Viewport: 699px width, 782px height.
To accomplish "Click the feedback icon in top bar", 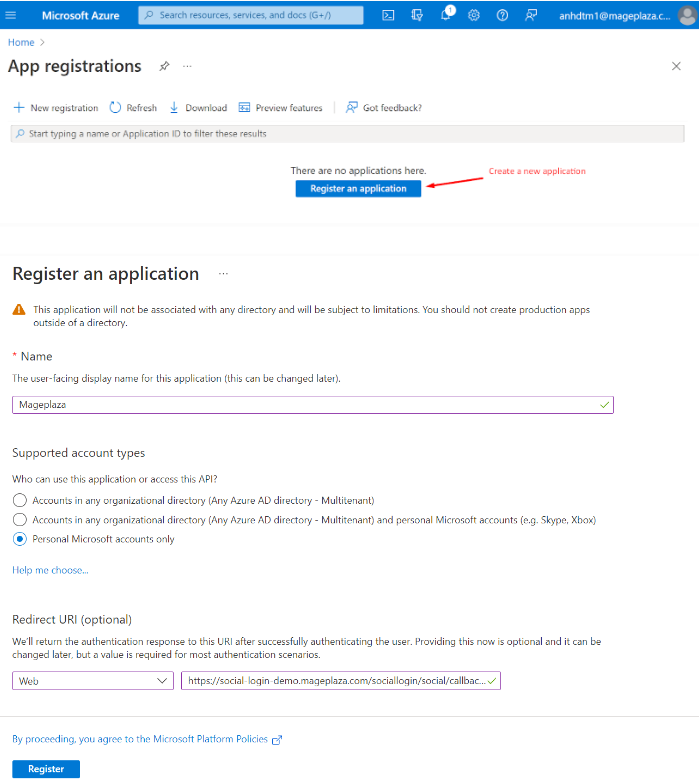I will (x=531, y=15).
